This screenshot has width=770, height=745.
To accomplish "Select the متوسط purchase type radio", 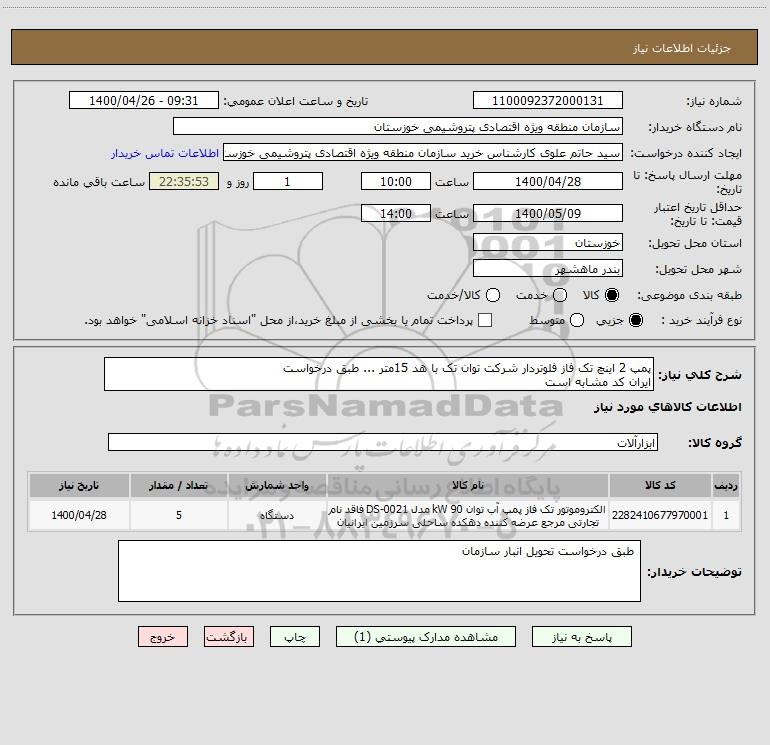I will click(x=577, y=320).
